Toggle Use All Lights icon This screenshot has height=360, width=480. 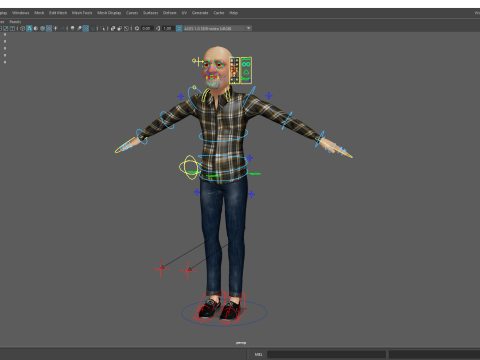(55, 28)
